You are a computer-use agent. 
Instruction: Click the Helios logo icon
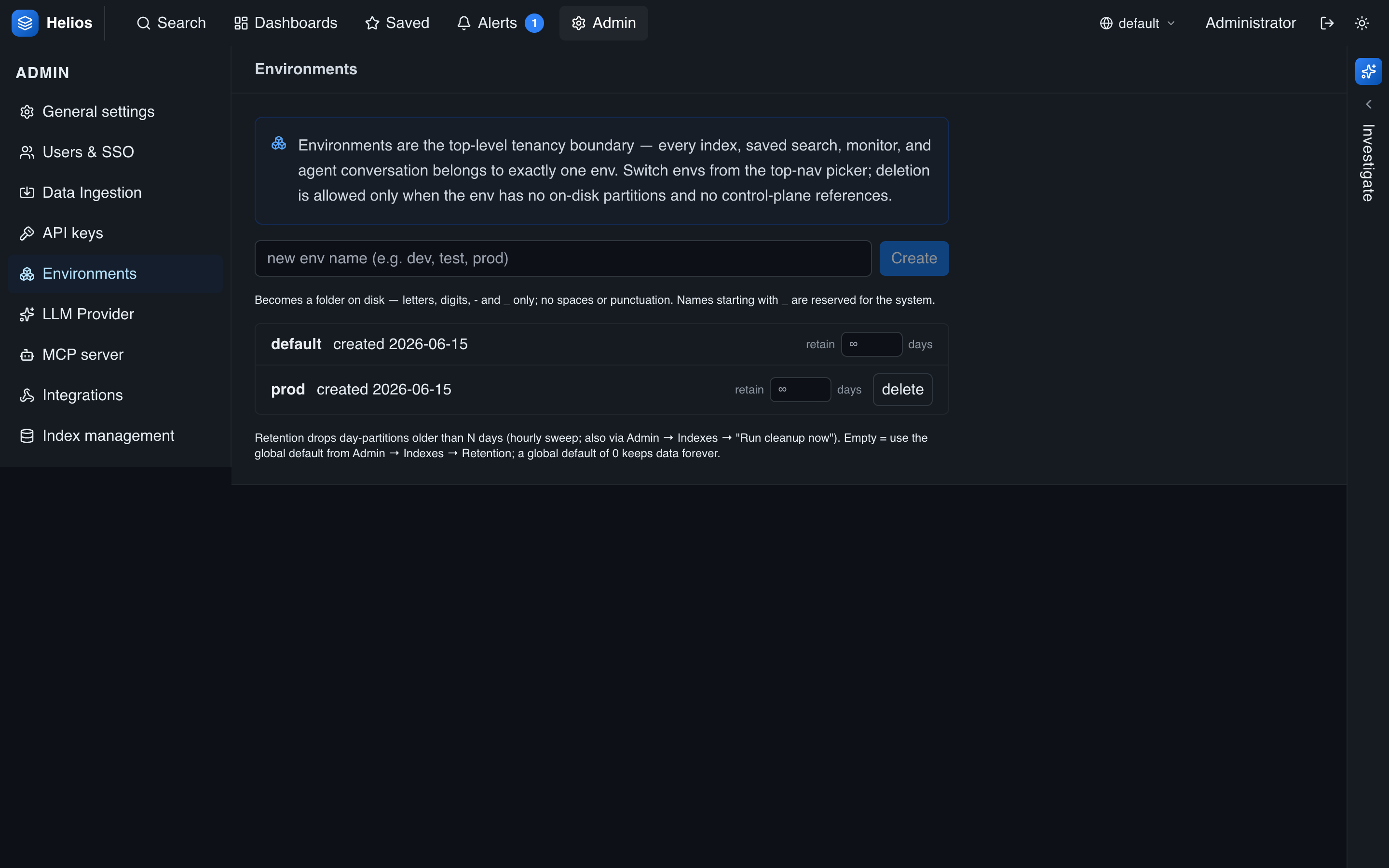tap(25, 23)
